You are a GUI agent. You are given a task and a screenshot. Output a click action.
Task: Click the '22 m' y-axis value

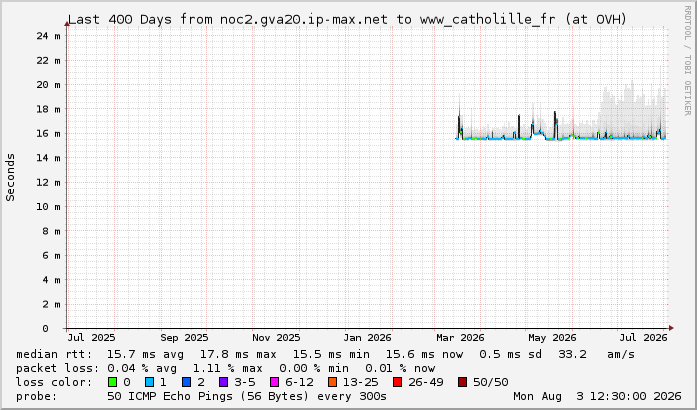pyautogui.click(x=48, y=60)
